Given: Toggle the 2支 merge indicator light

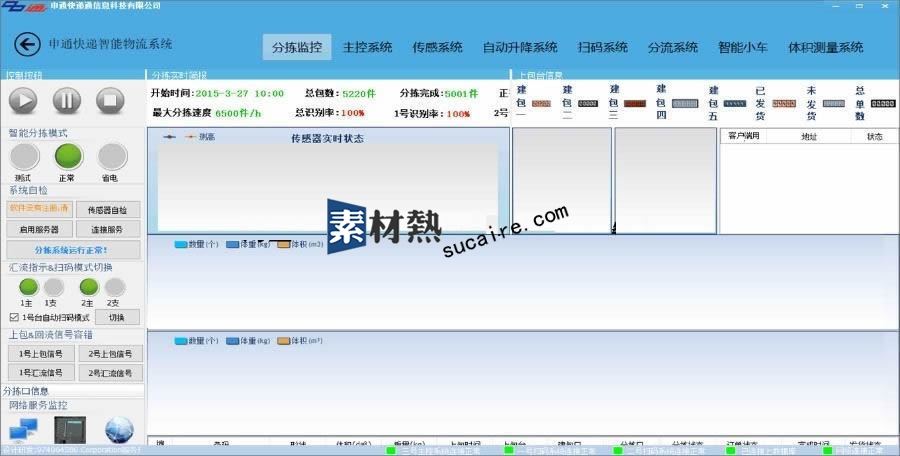Looking at the screenshot, I should point(113,288).
